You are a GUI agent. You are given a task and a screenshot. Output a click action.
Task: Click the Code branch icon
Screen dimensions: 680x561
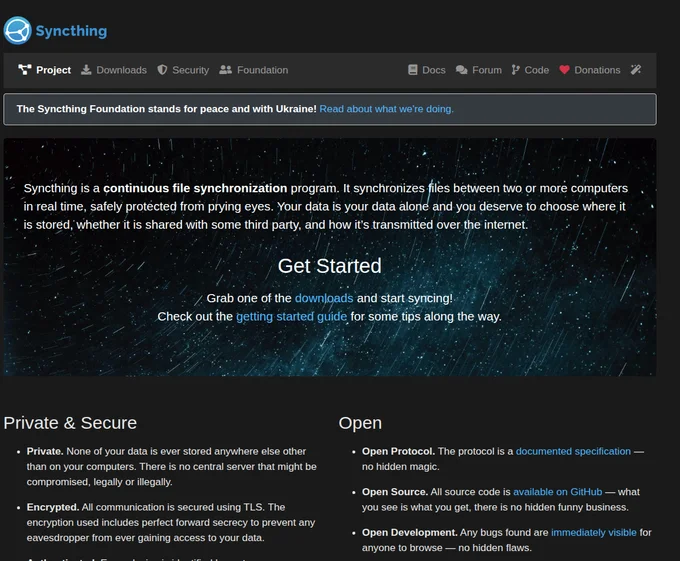click(x=516, y=70)
